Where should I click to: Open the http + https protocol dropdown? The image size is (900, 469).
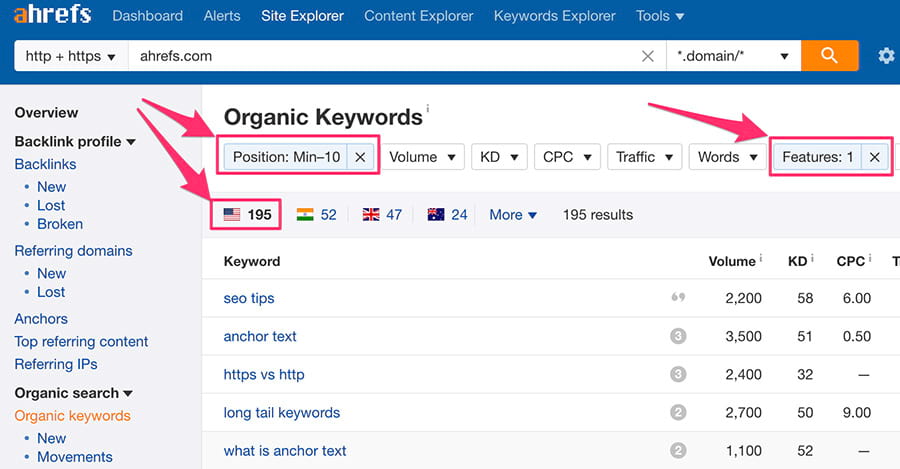(x=70, y=56)
